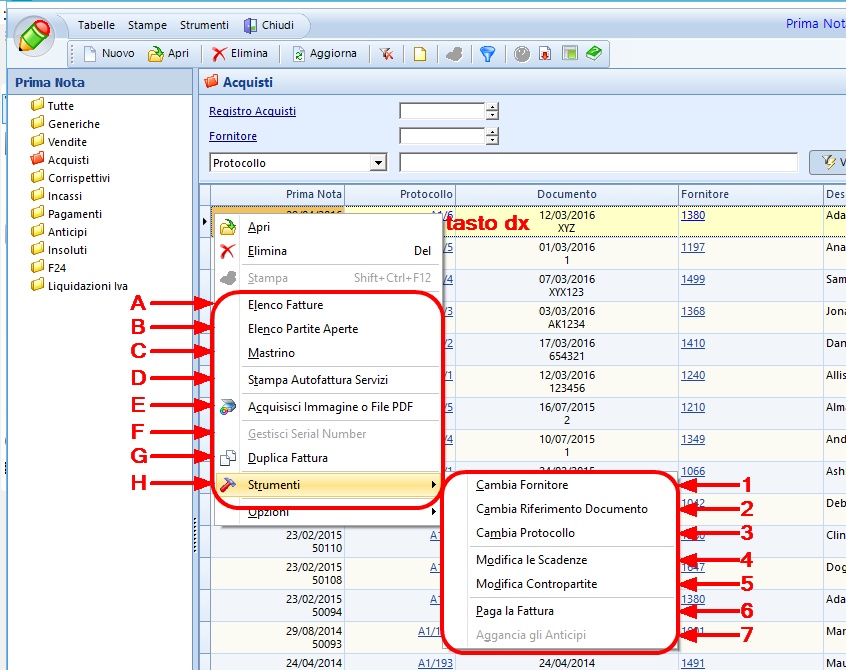The image size is (846, 670).
Task: Click the green book icon in toolbar
Action: (594, 54)
